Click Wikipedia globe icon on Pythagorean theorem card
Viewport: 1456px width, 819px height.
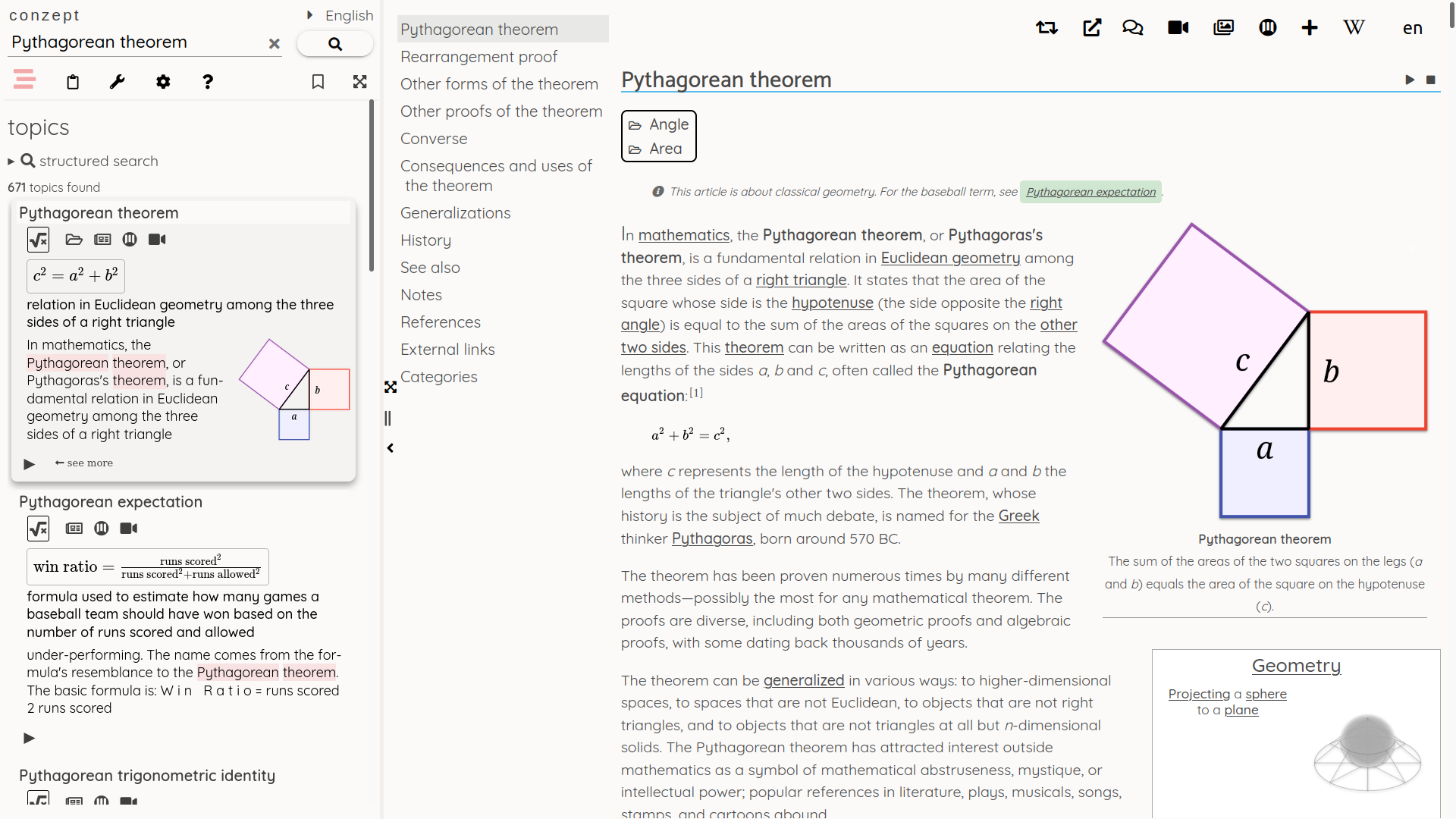point(130,240)
